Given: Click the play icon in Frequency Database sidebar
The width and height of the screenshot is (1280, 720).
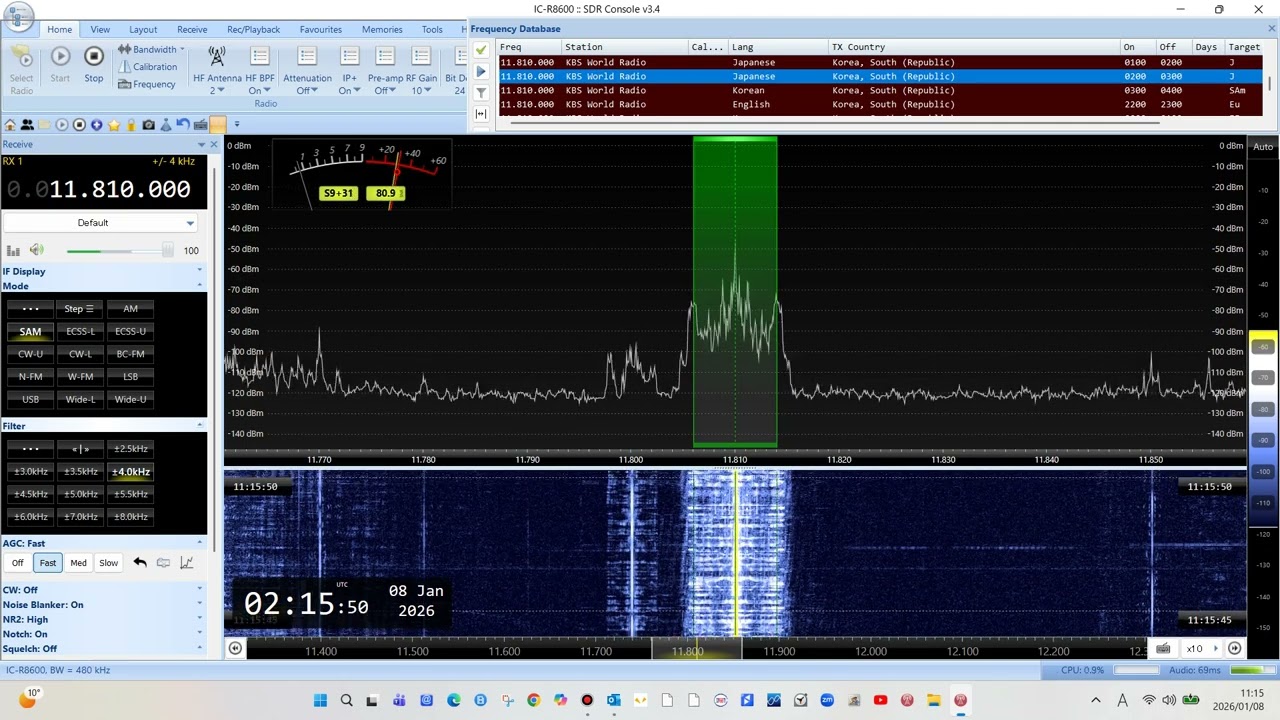Looking at the screenshot, I should tap(481, 72).
